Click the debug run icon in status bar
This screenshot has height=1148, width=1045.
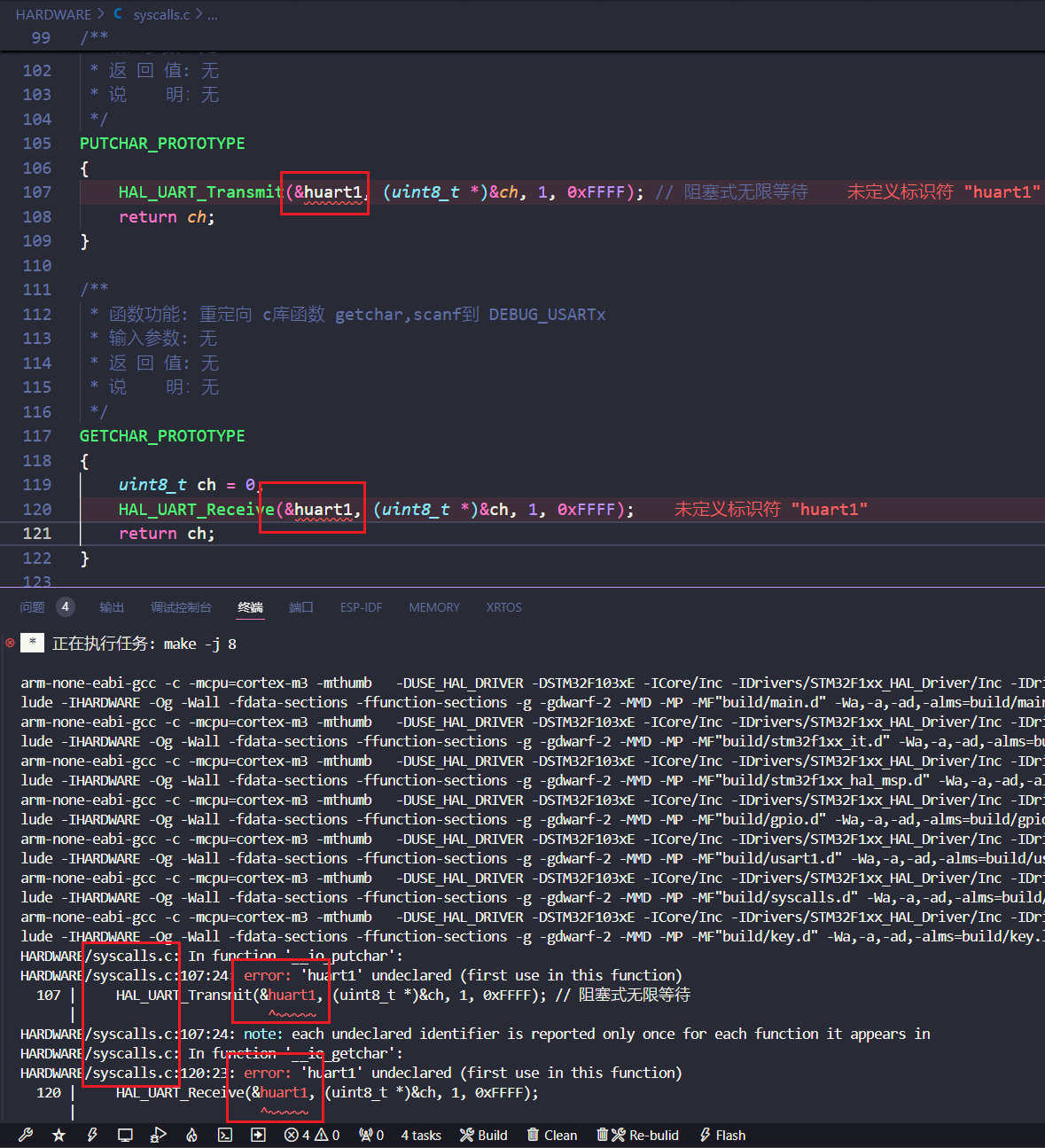(x=159, y=1135)
